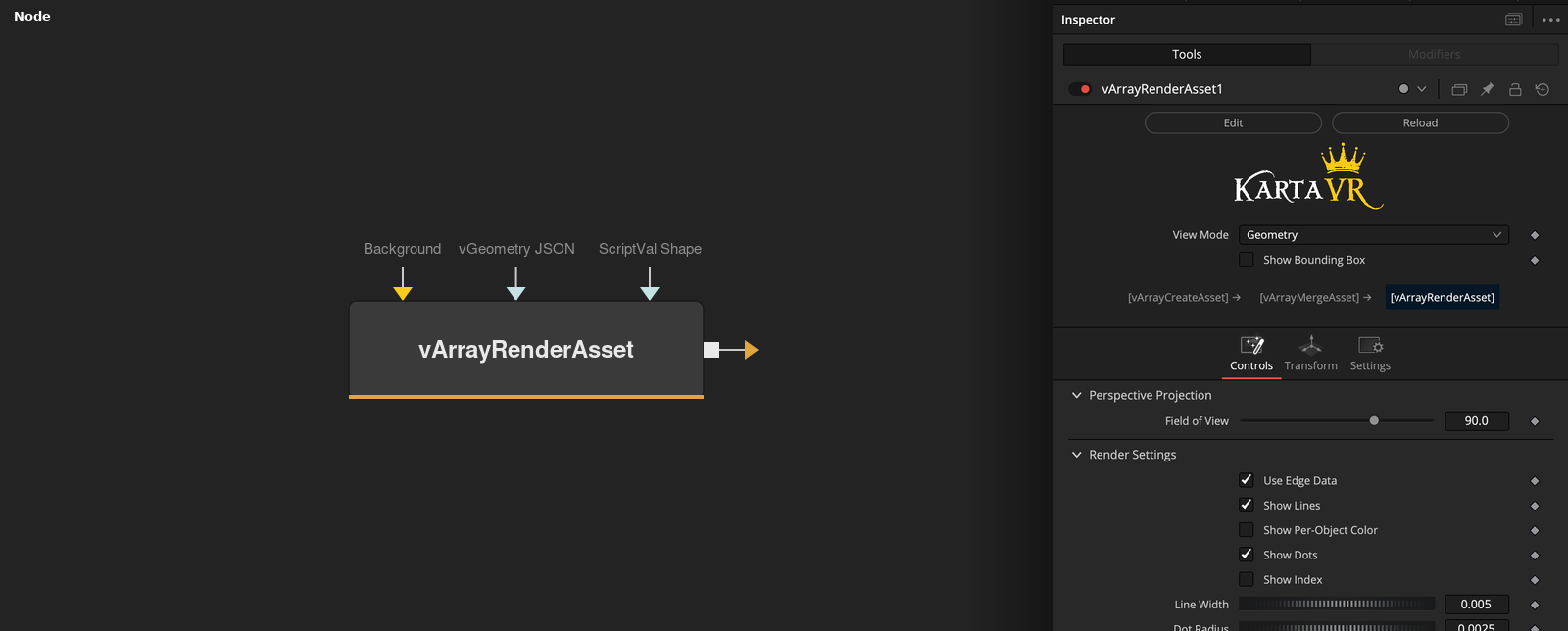Click the Line Width value field
The height and width of the screenshot is (631, 1568).
pos(1477,605)
